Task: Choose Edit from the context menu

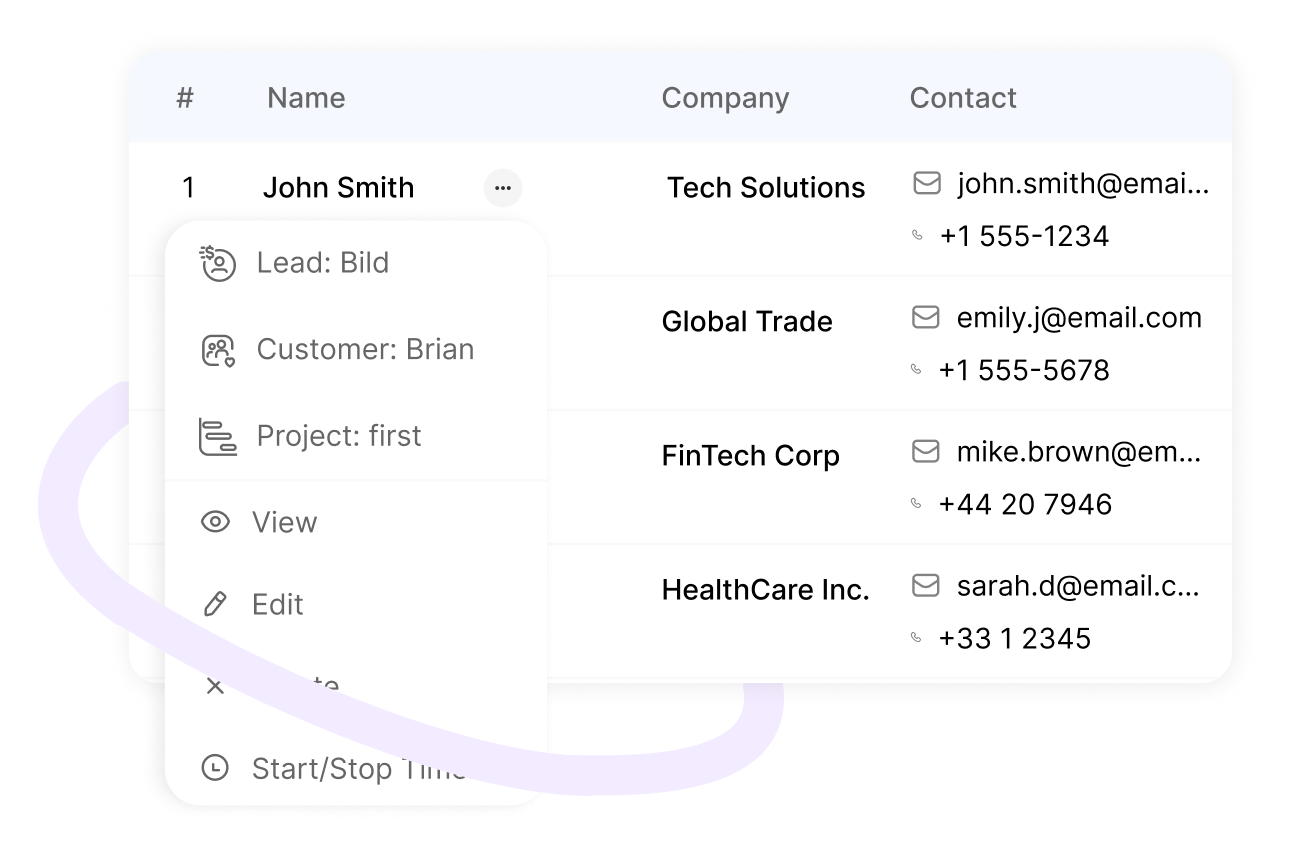Action: pyautogui.click(x=356, y=604)
